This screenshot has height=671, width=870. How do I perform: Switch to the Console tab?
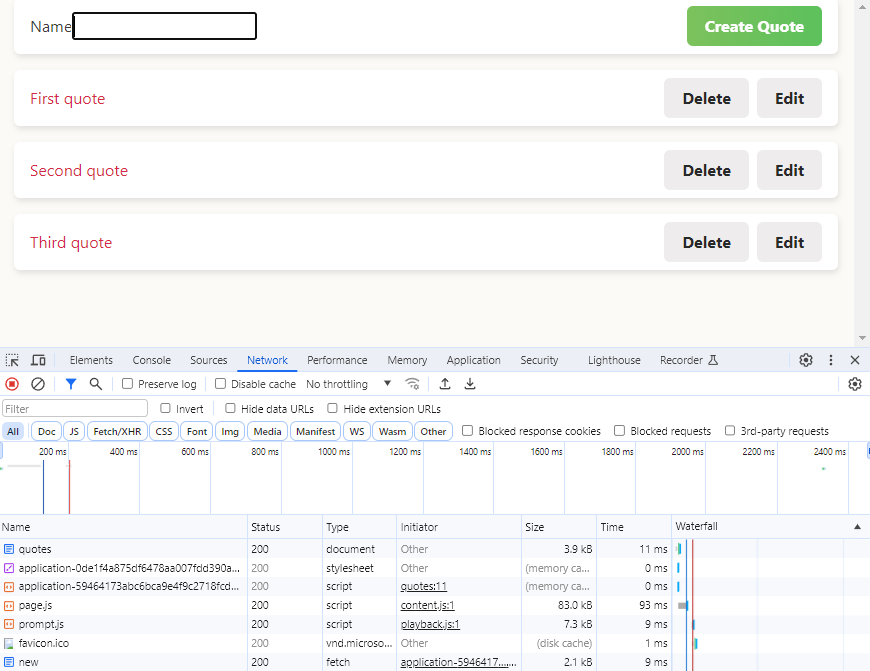pyautogui.click(x=151, y=360)
